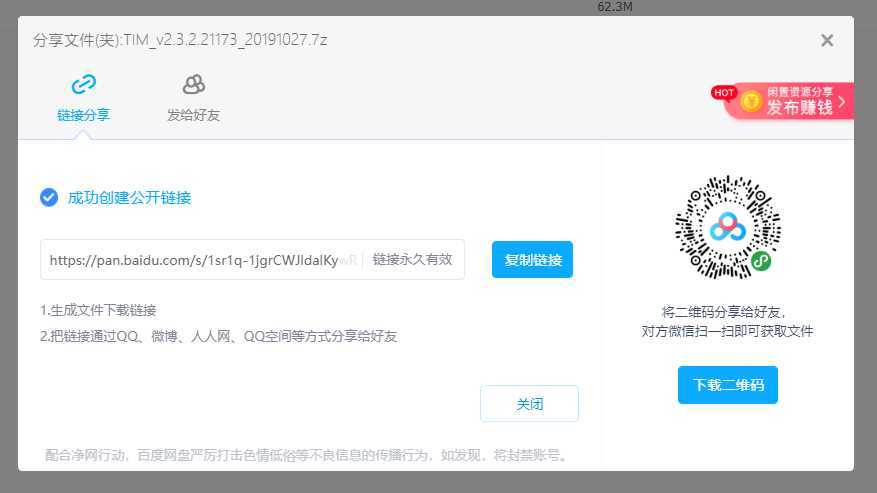
Task: Close the share dialog with X
Action: (x=827, y=40)
